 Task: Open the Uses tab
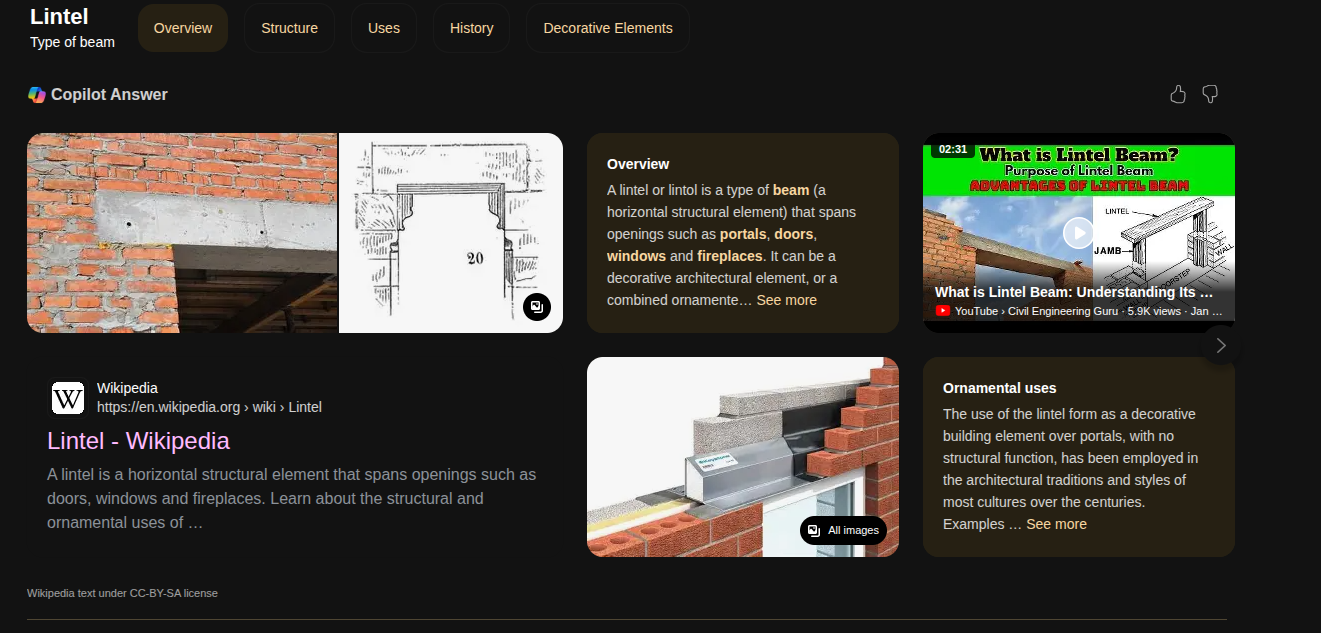[x=384, y=28]
